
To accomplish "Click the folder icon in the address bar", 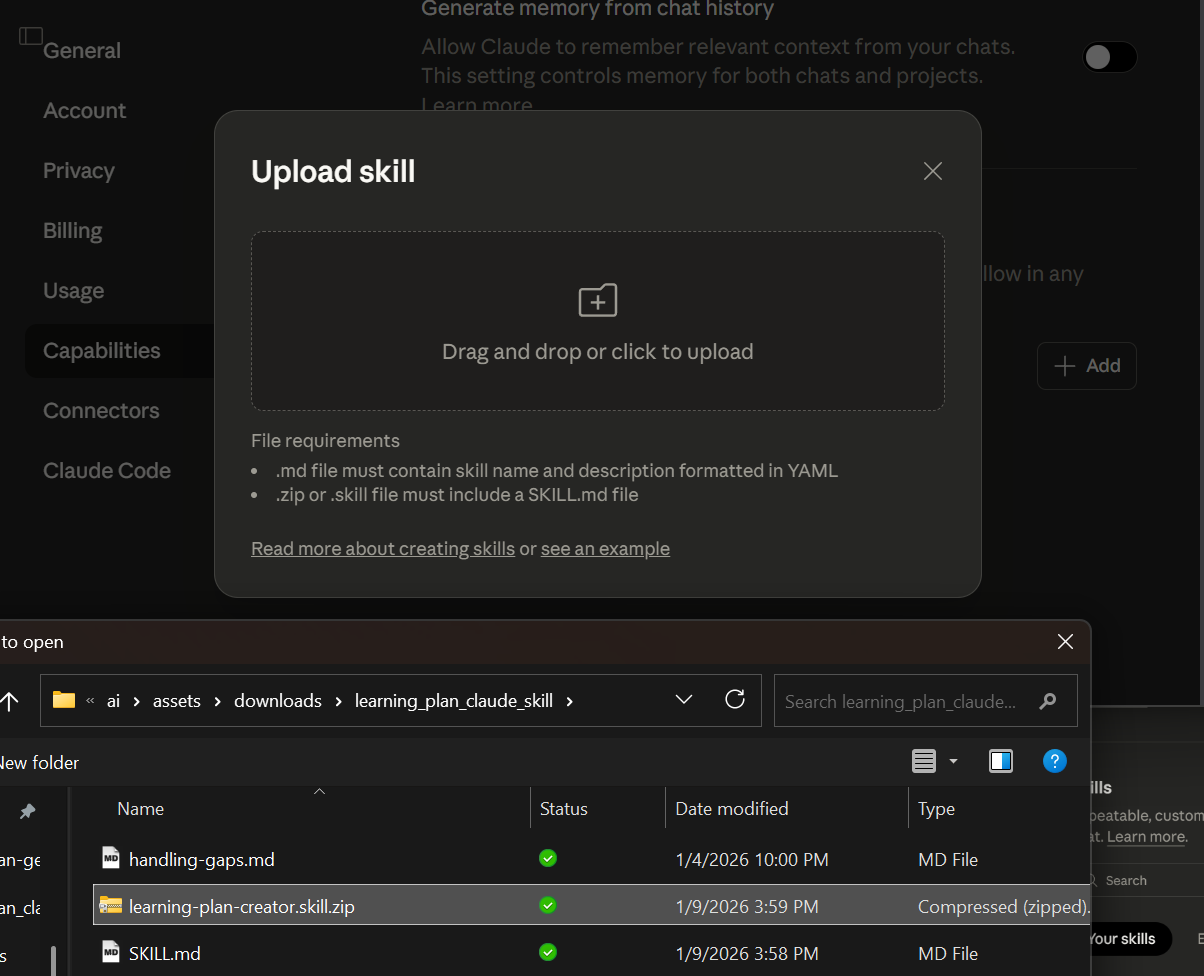I will tap(63, 700).
